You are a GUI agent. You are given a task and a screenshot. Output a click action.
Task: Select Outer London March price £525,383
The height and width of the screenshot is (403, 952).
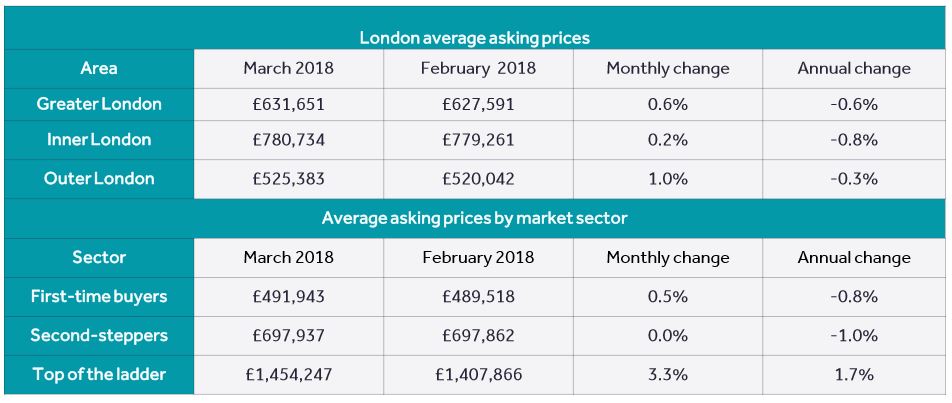288,178
